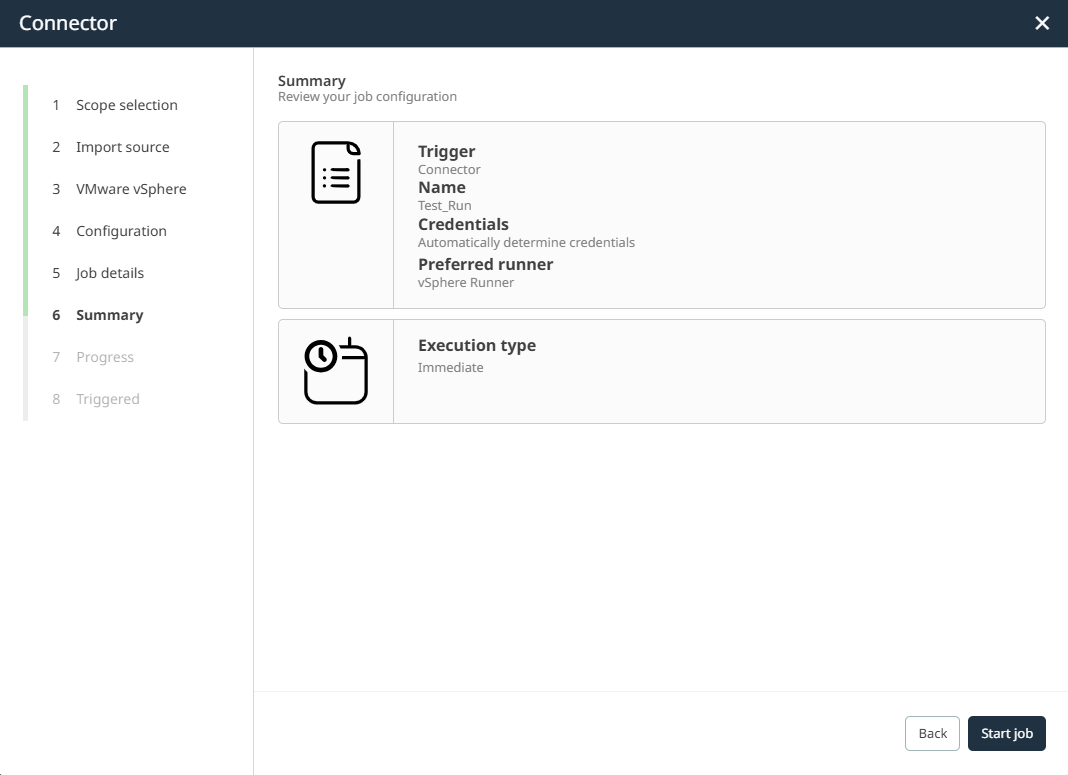Click the Execution type heading
This screenshot has width=1068, height=775.
click(477, 345)
